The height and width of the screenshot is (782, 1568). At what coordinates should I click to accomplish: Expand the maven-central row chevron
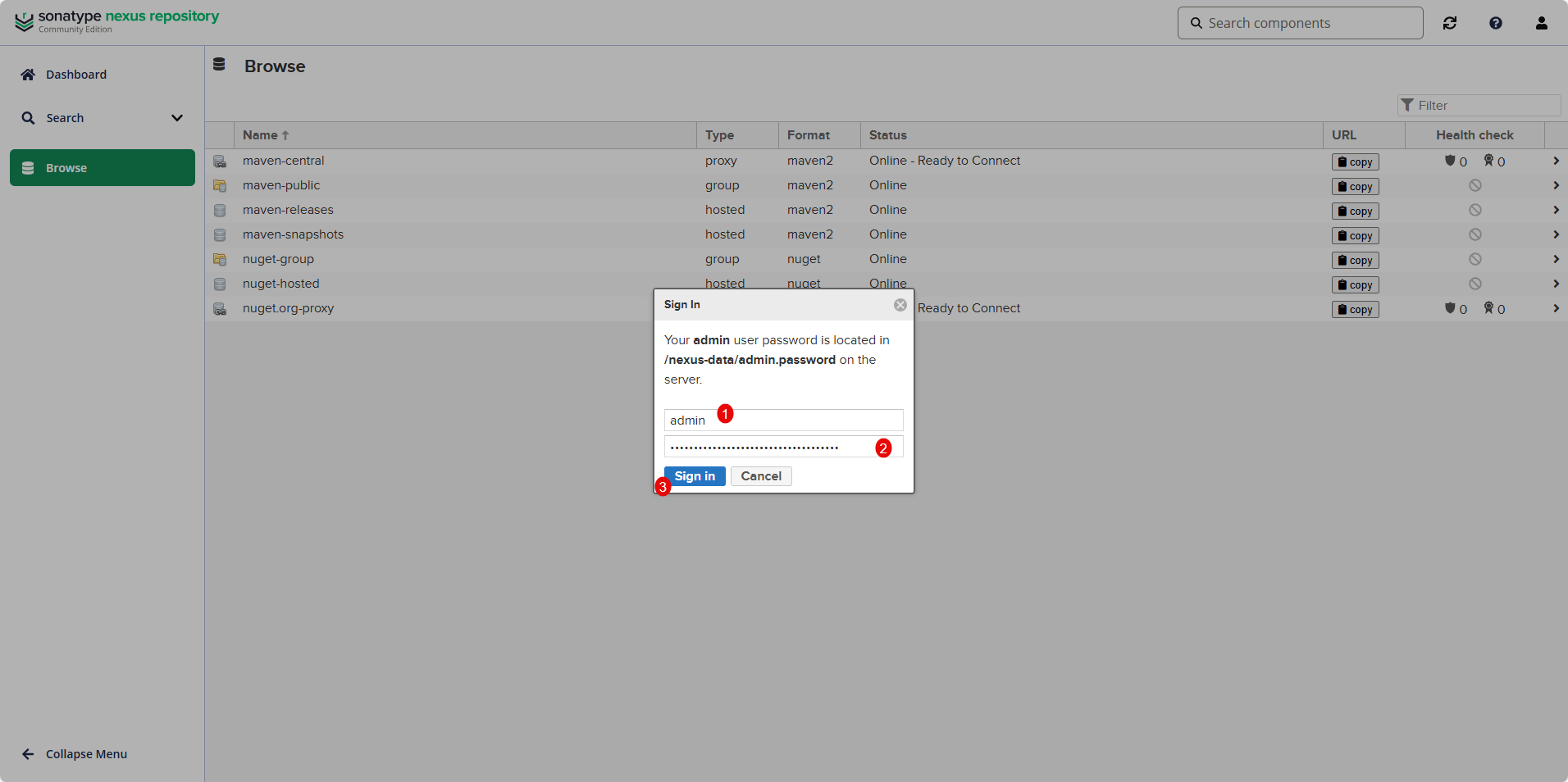click(1556, 161)
